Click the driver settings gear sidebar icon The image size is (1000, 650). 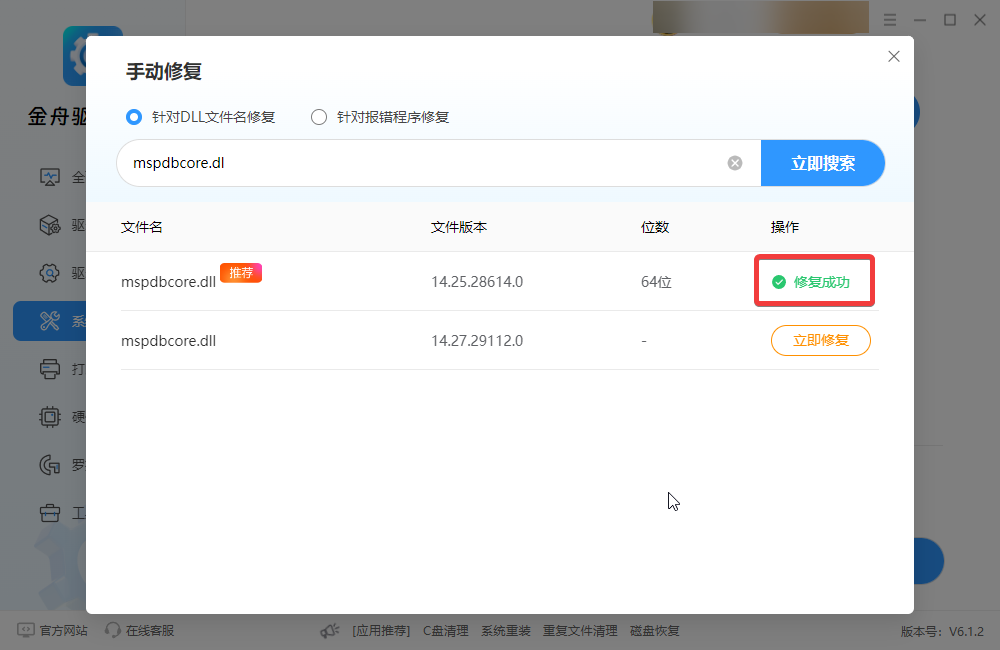(x=50, y=273)
